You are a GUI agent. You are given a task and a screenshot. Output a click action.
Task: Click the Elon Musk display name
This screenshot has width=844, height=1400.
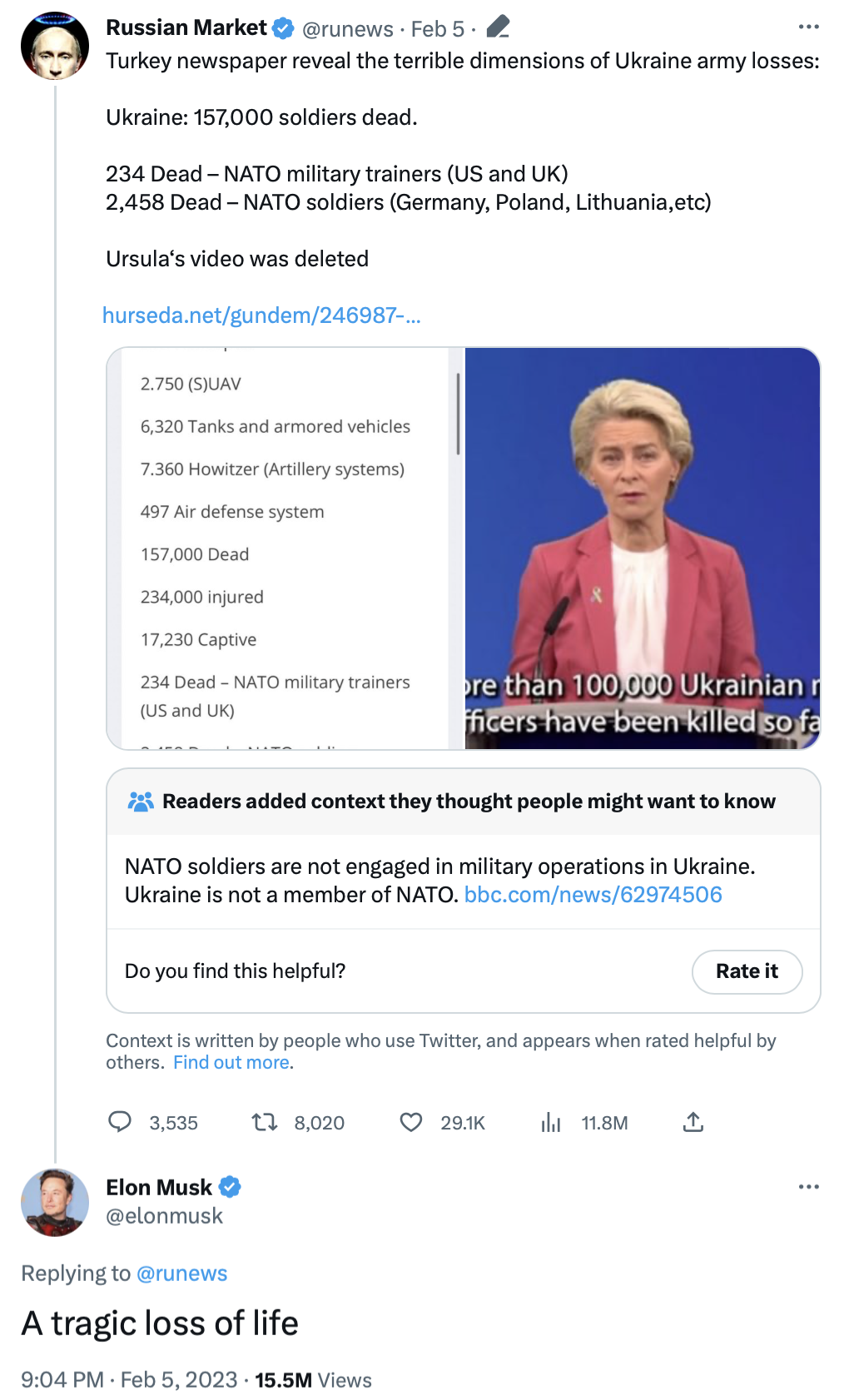point(159,1187)
